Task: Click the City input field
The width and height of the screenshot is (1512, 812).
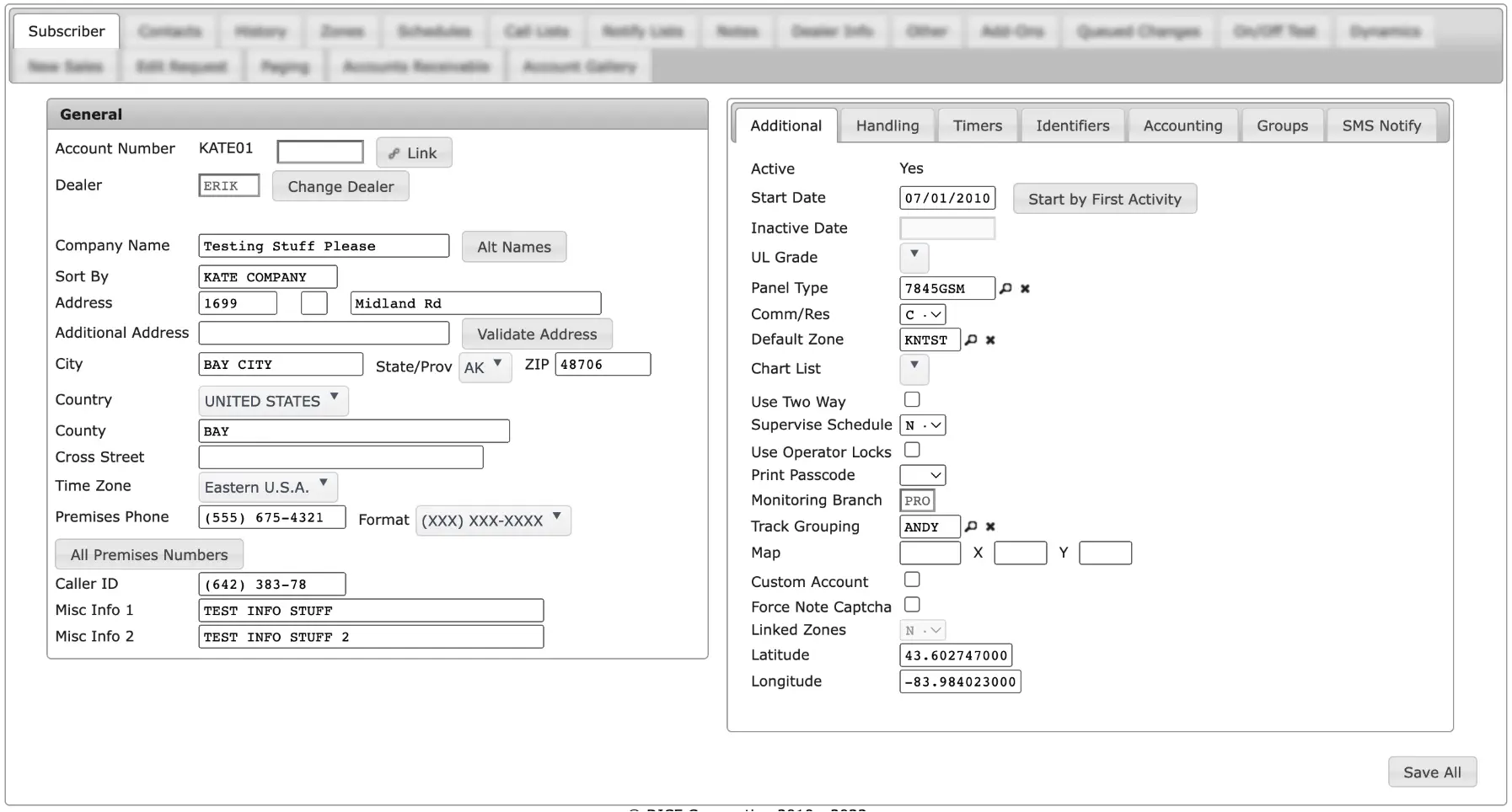Action: pos(281,364)
